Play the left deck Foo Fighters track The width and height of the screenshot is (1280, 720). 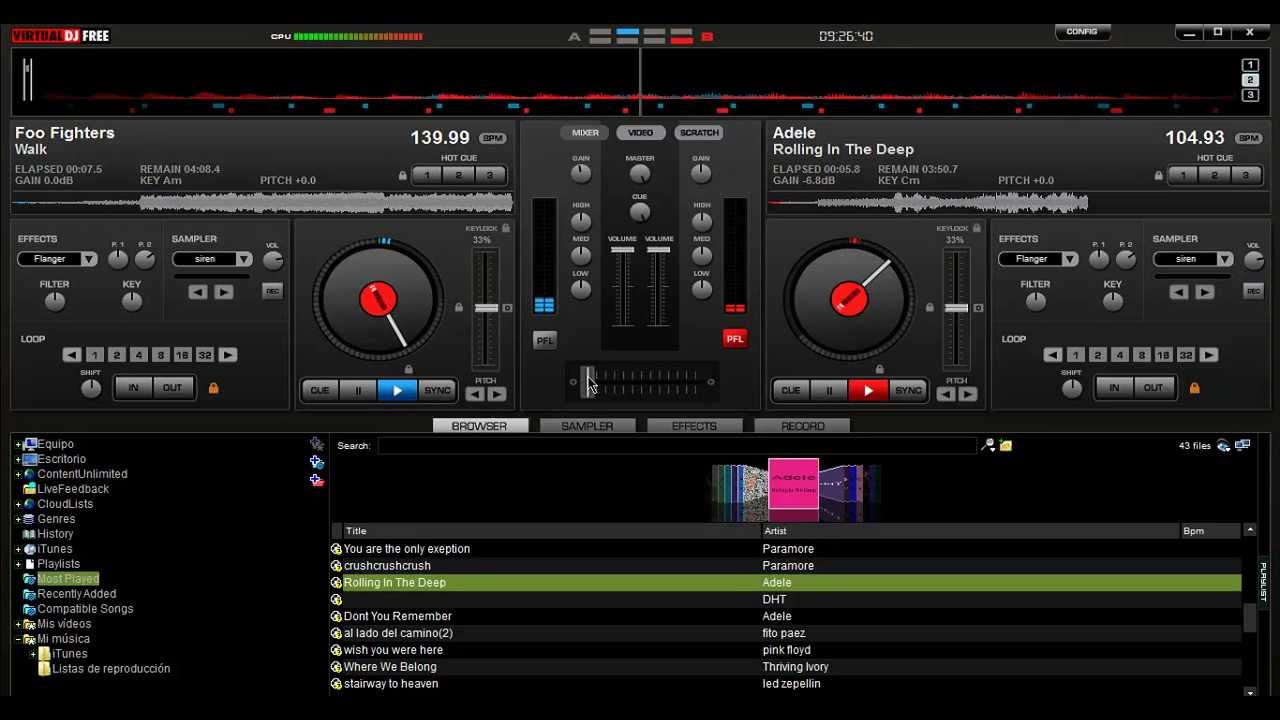(x=397, y=390)
